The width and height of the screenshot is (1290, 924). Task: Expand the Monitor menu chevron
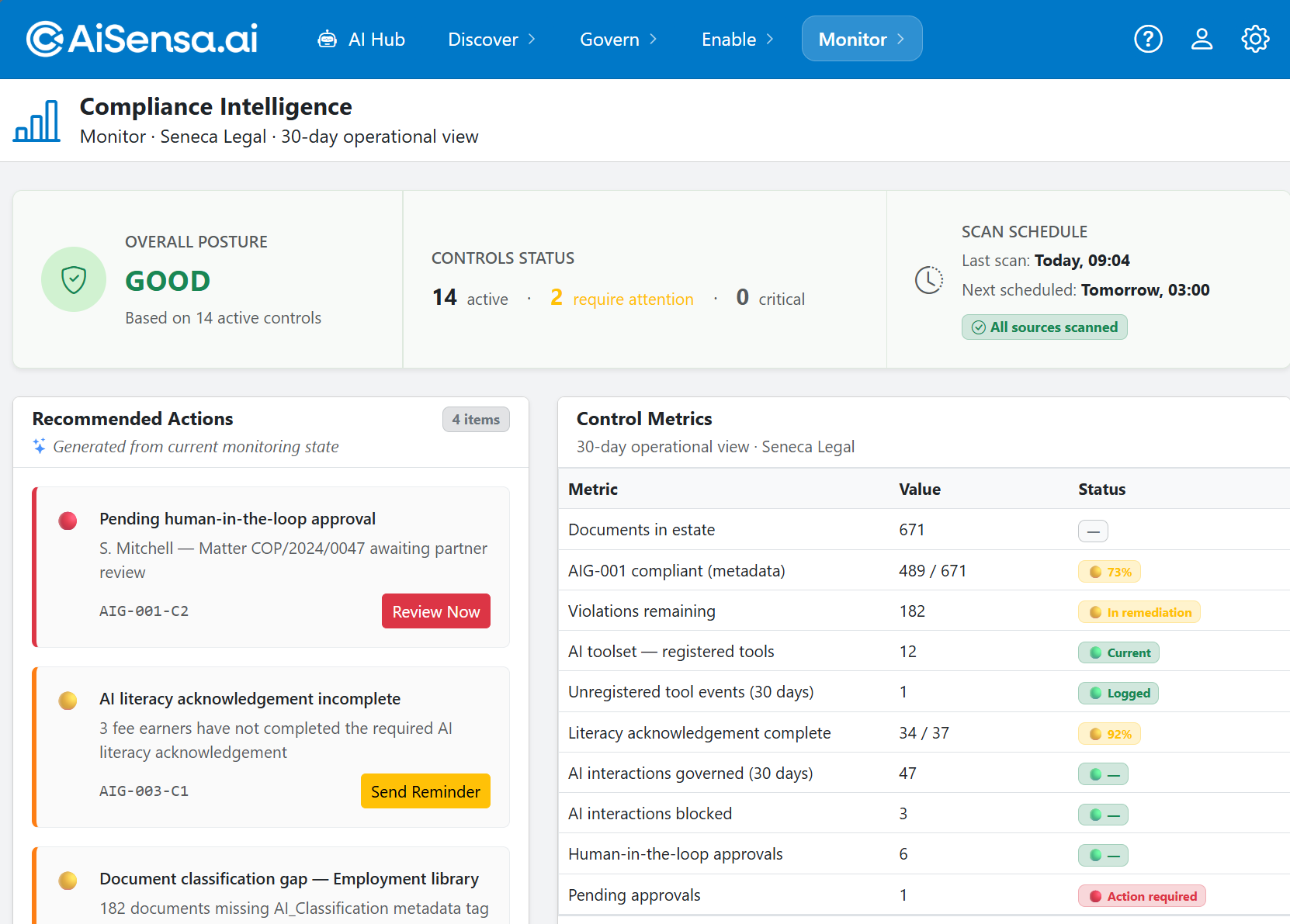(x=900, y=39)
